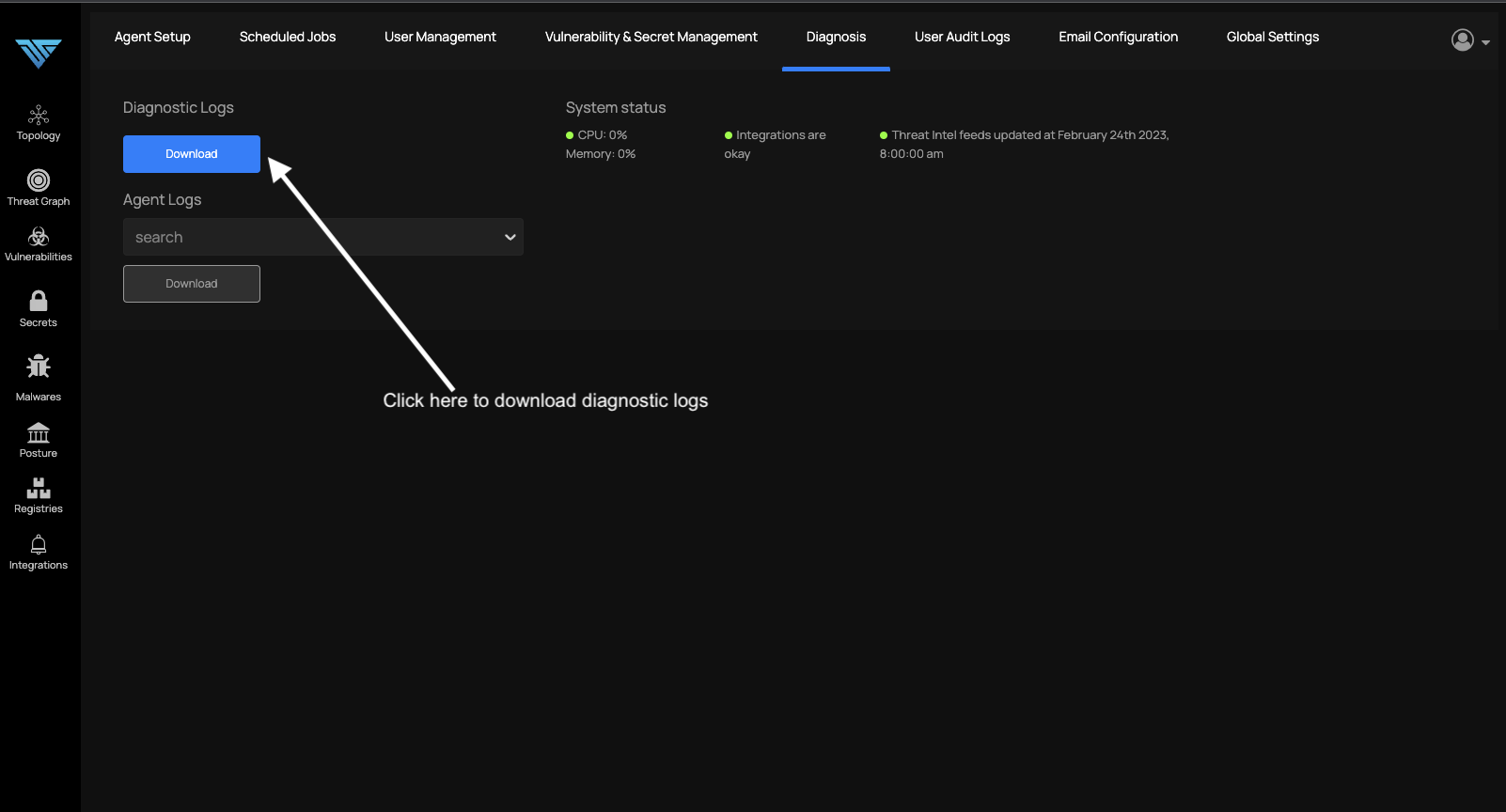
Task: Click the Memory: 0% status text
Action: [601, 154]
